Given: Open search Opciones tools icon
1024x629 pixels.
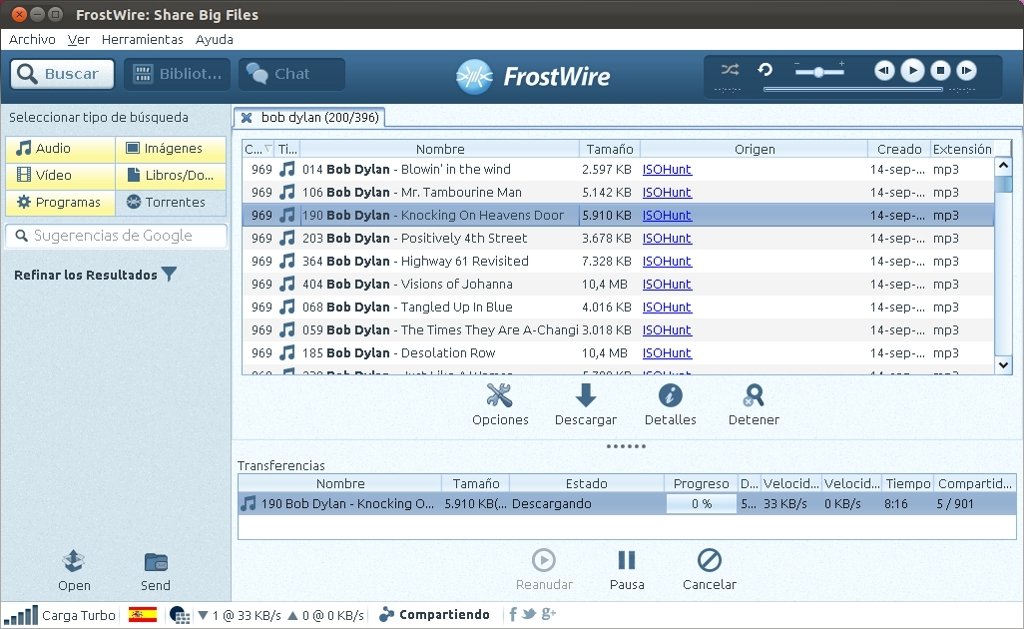Looking at the screenshot, I should point(500,396).
